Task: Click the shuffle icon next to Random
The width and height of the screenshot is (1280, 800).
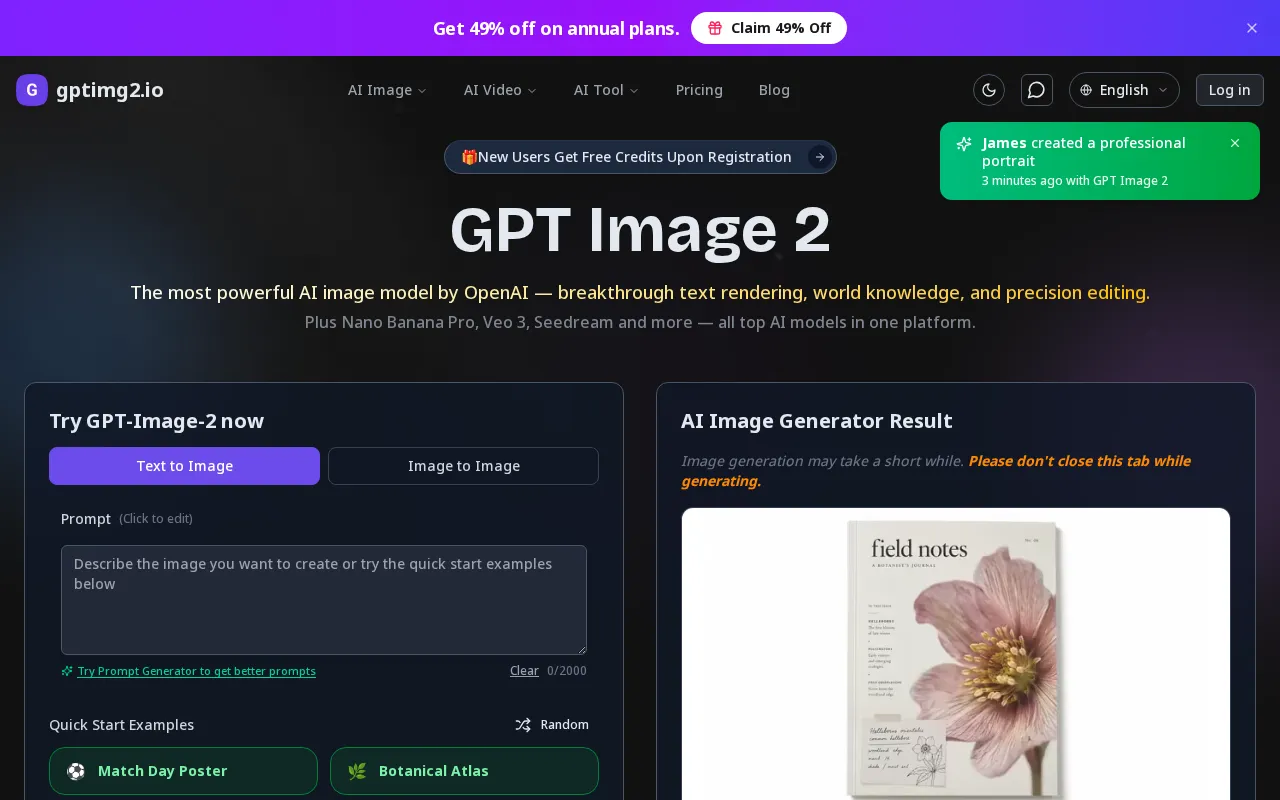Action: (x=523, y=725)
